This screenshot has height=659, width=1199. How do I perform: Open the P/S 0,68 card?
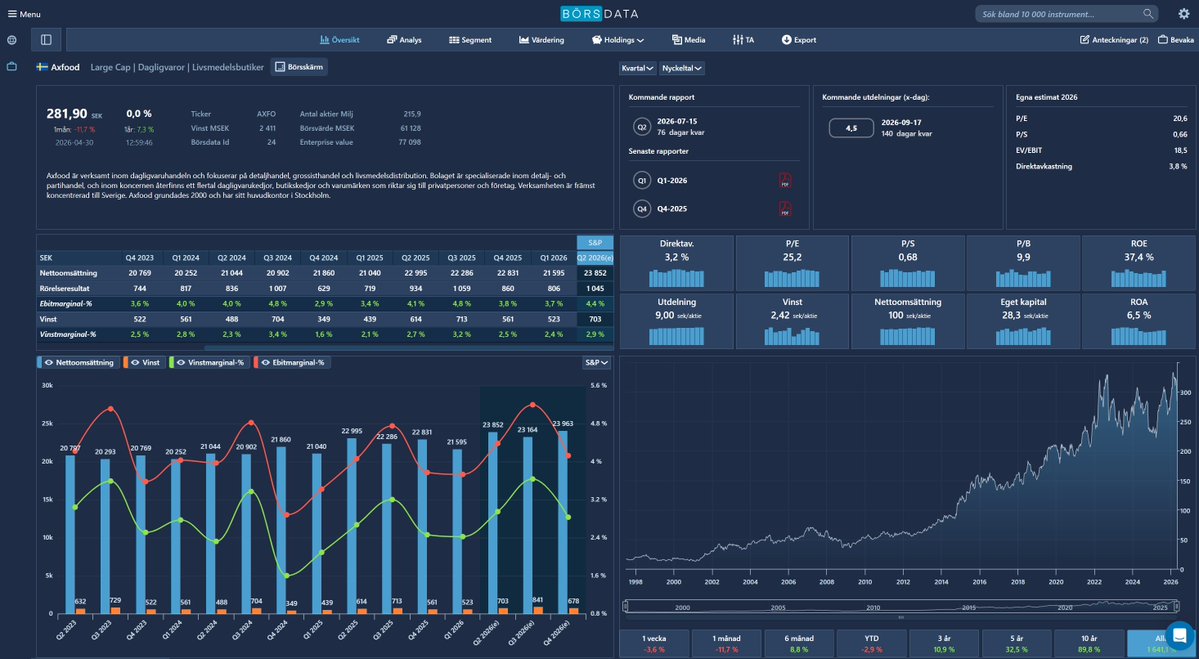[x=908, y=263]
